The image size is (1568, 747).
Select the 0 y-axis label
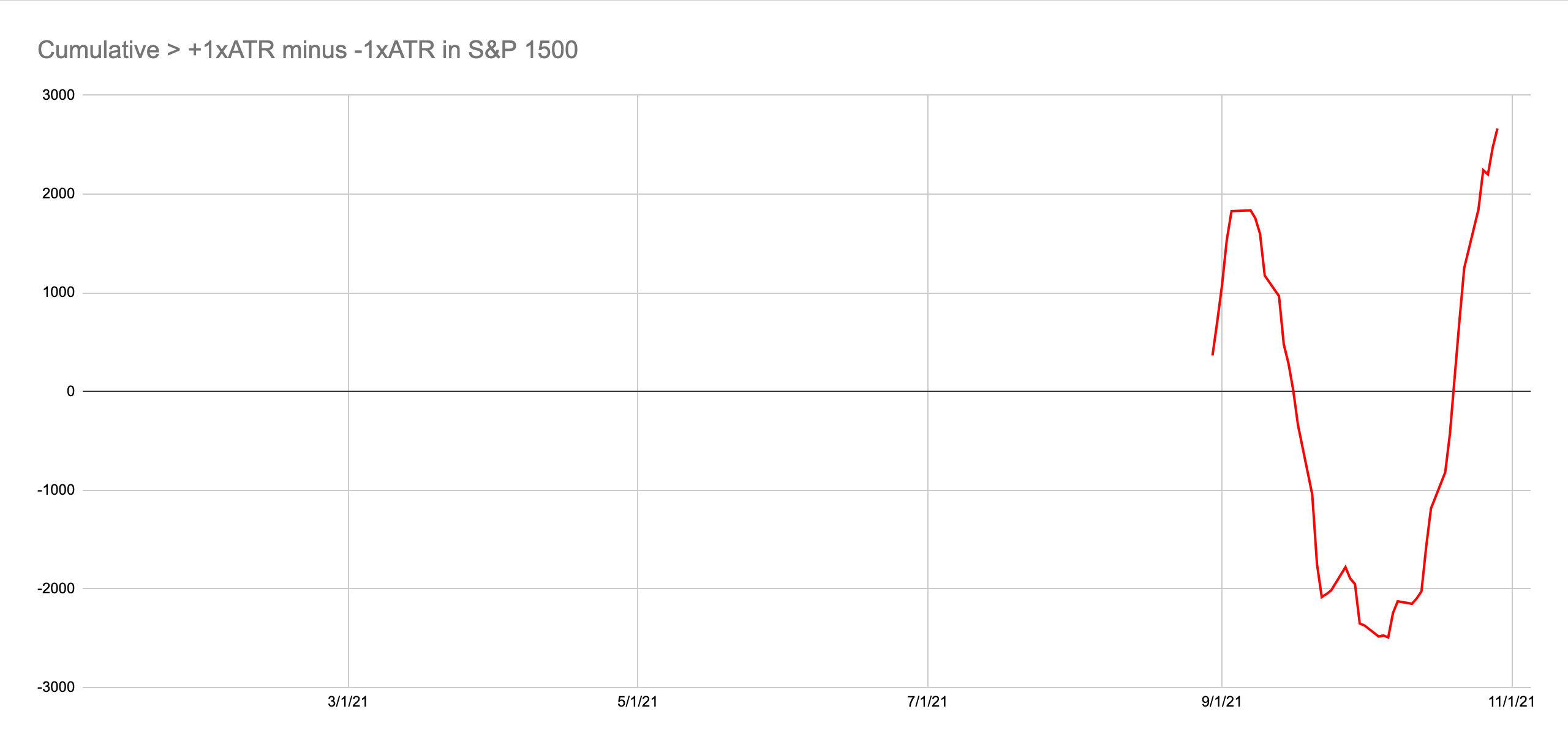[70, 391]
